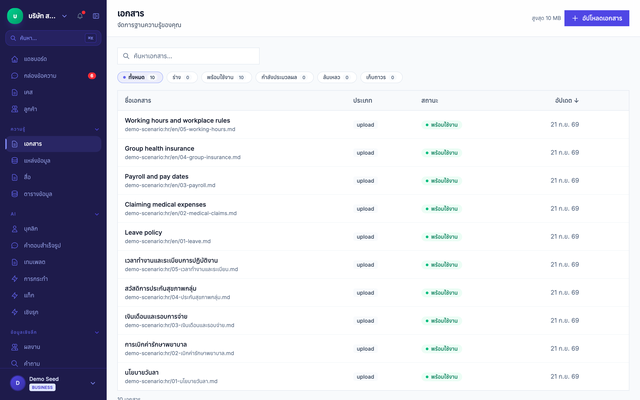Expand the Demo Seed account menu chevron
Image resolution: width=640 pixels, height=400 pixels.
(x=93, y=383)
